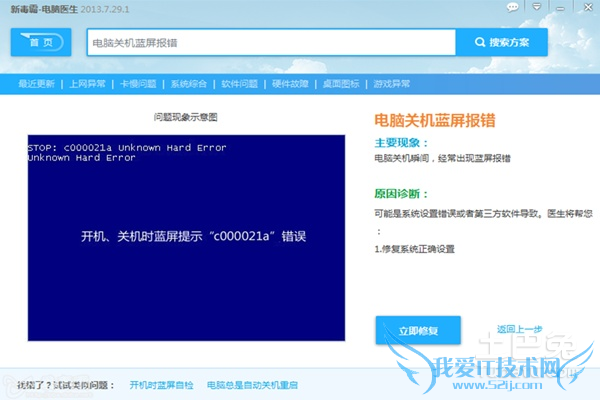Screen dimensions: 600x400
Task: Open the 桌面图标 category
Action: pos(341,84)
